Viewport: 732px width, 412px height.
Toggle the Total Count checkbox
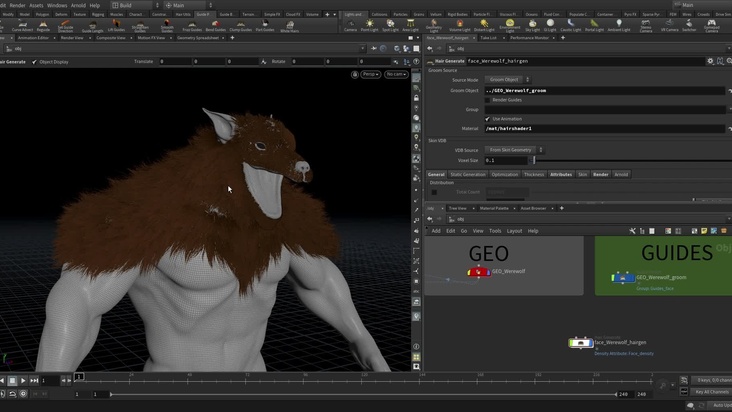pos(434,192)
